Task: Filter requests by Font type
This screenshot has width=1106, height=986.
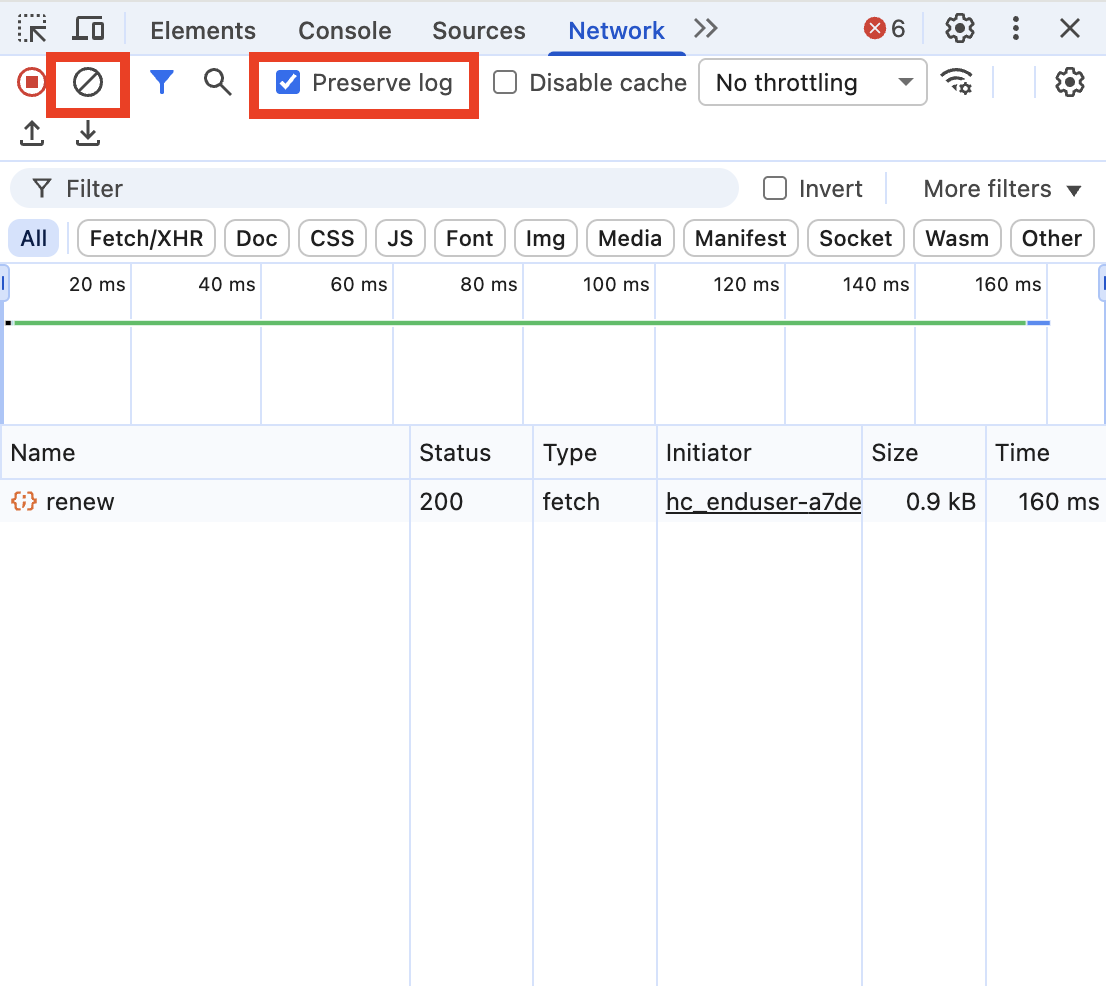Action: tap(470, 238)
